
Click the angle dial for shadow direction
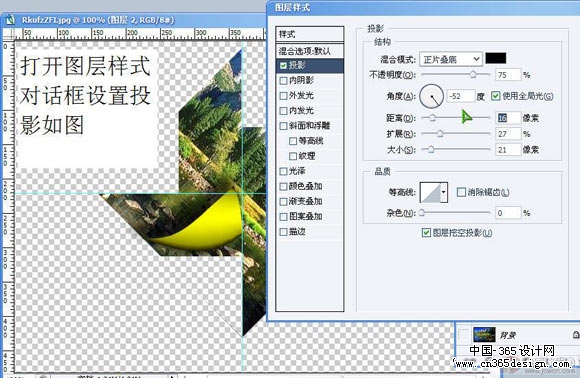[431, 96]
